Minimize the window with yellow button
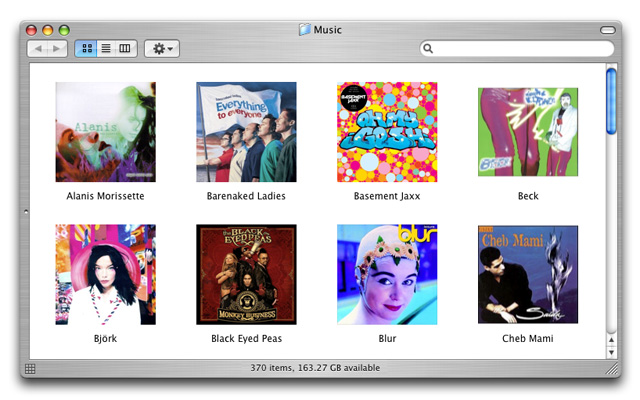 [48, 30]
